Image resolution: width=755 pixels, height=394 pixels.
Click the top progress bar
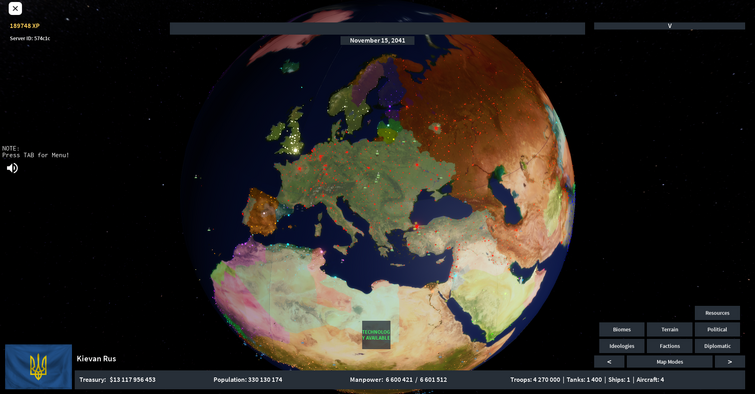point(378,28)
